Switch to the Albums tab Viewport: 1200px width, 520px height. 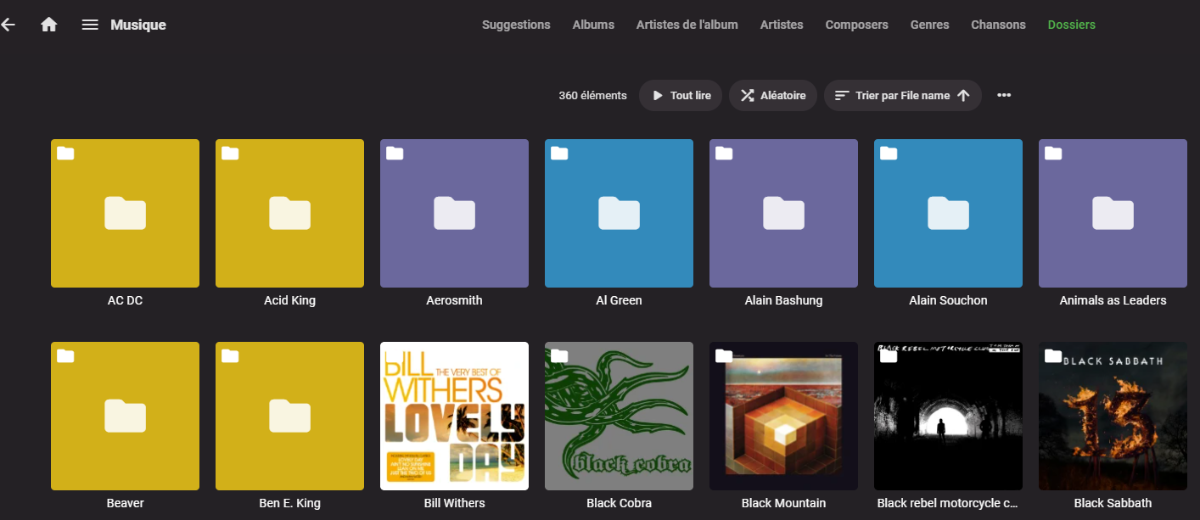tap(593, 25)
